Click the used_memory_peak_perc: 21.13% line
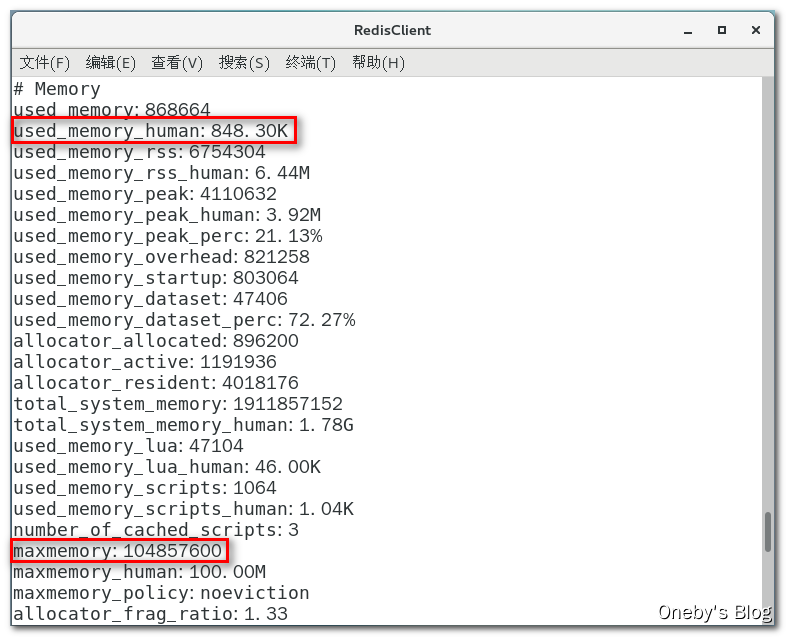Image resolution: width=786 pixels, height=637 pixels. pos(168,236)
